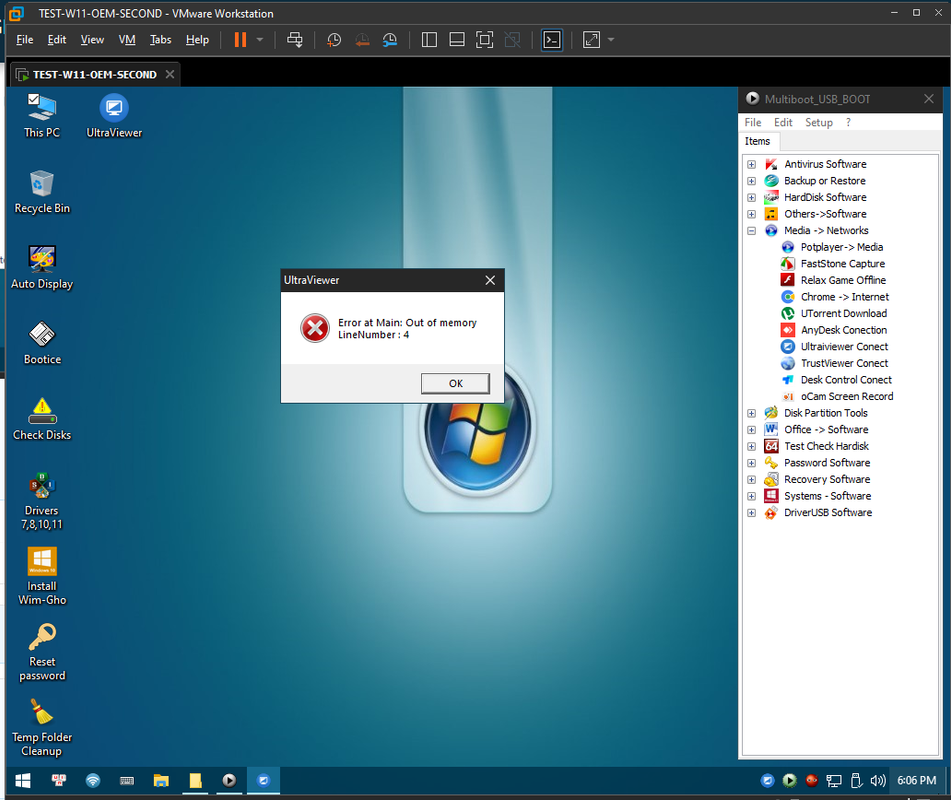Open the VMware VM menu
The height and width of the screenshot is (800, 951).
127,39
